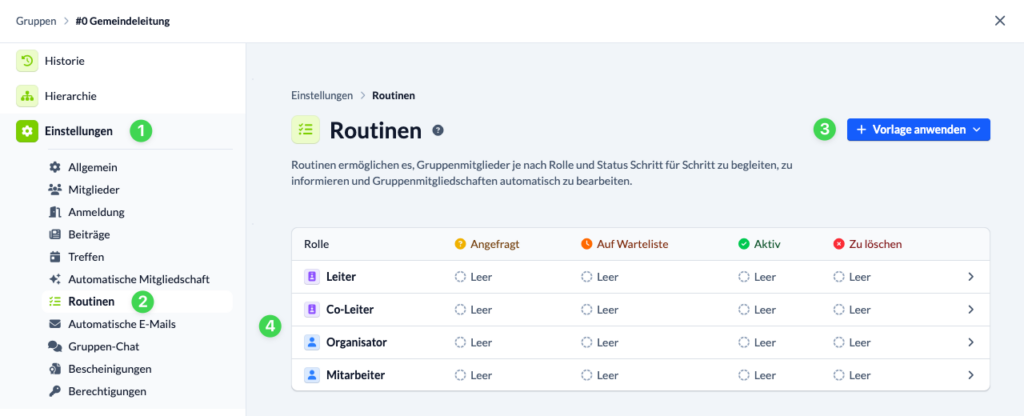Viewport: 1024px width, 416px height.
Task: Click Leer under Zu löschen for Mitarbeiter
Action: 852,375
